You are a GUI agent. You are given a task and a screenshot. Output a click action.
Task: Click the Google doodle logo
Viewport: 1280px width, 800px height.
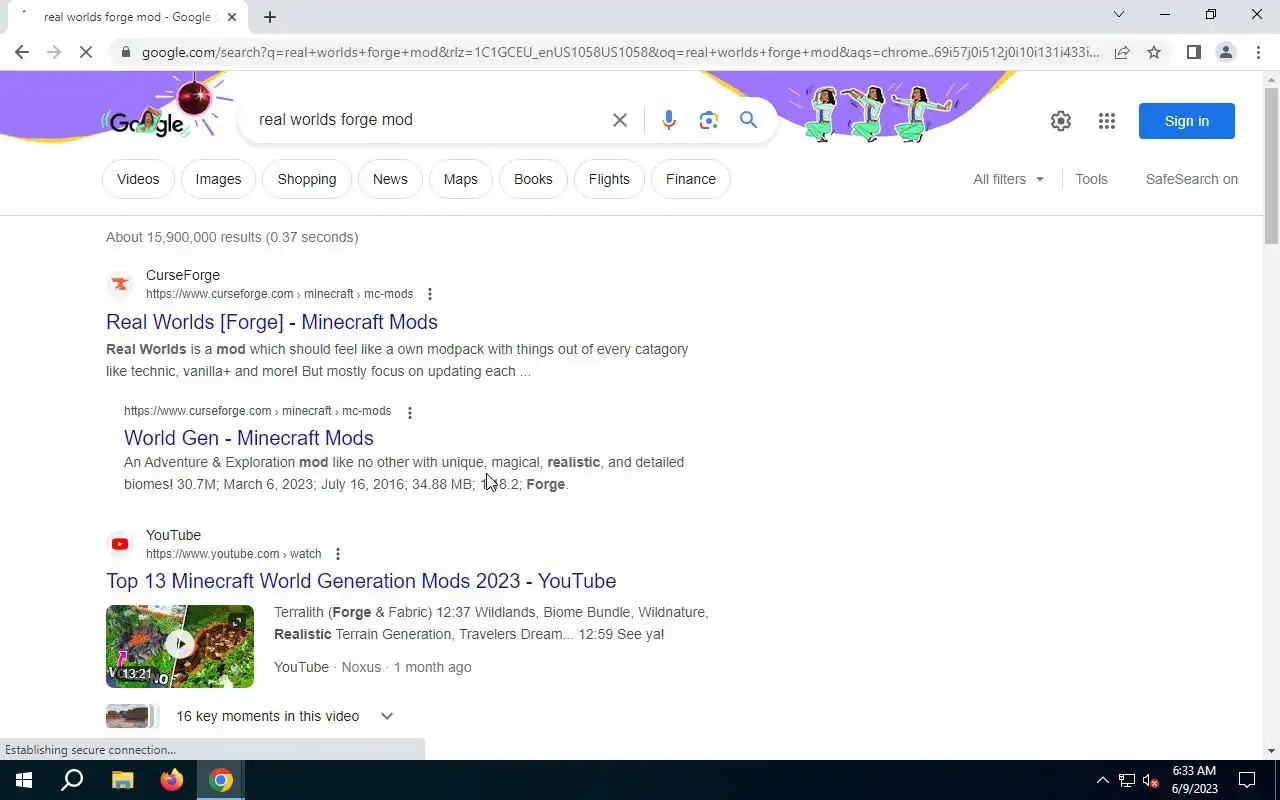(x=147, y=123)
